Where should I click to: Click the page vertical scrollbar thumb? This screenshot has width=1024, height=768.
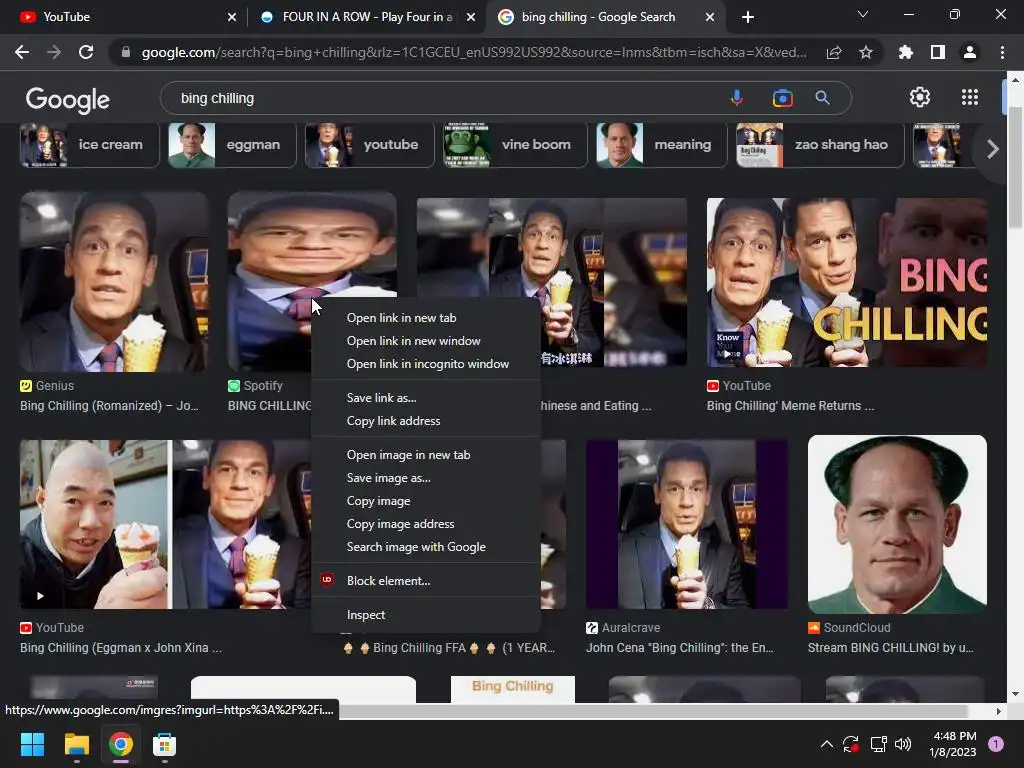point(1015,167)
